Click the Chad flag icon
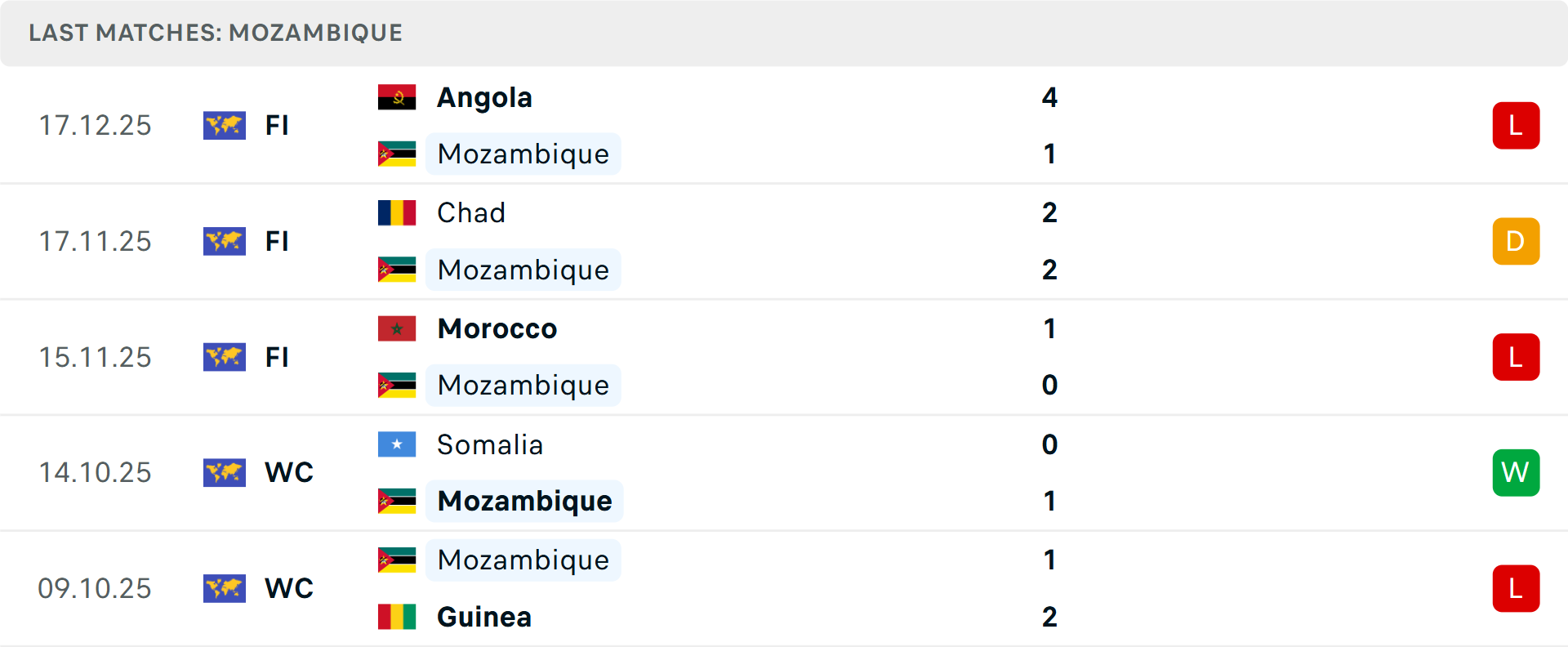The image size is (1568, 647). click(397, 212)
